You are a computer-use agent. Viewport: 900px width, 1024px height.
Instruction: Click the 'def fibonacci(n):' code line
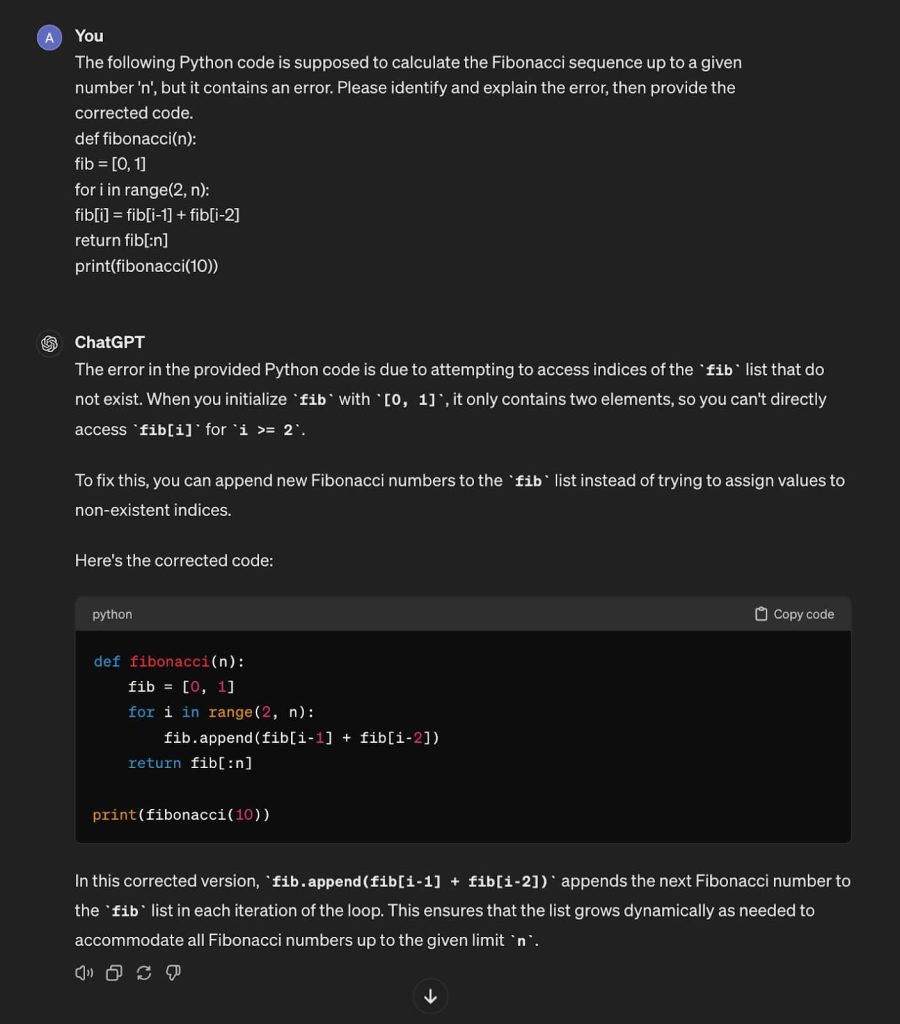point(169,661)
